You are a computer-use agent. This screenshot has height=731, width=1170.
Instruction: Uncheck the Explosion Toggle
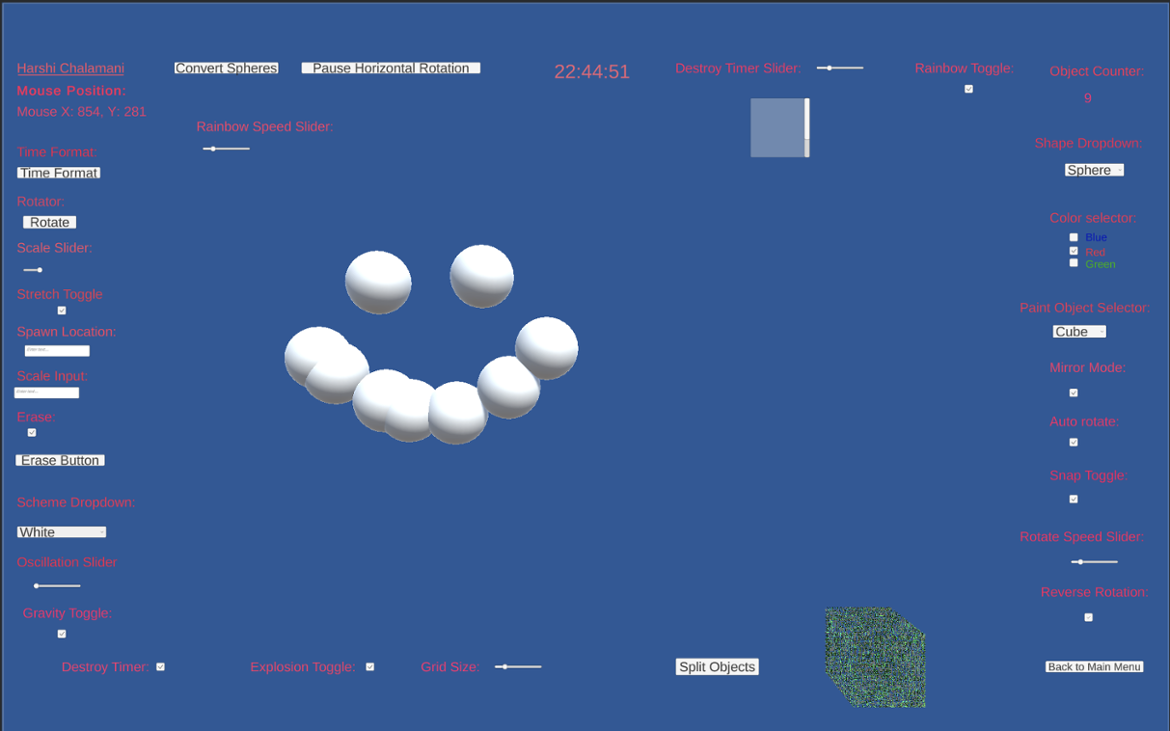point(369,666)
